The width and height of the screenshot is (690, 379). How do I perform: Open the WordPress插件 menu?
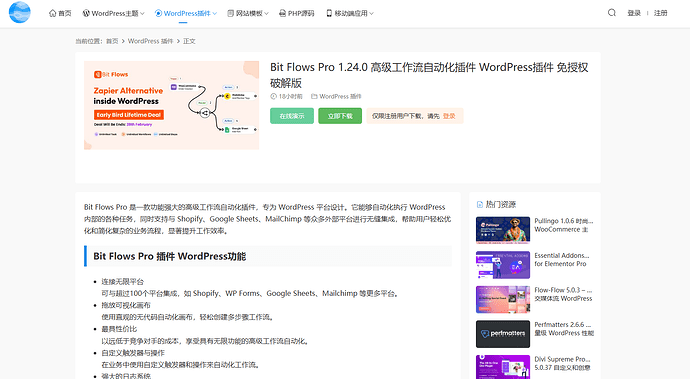186,13
